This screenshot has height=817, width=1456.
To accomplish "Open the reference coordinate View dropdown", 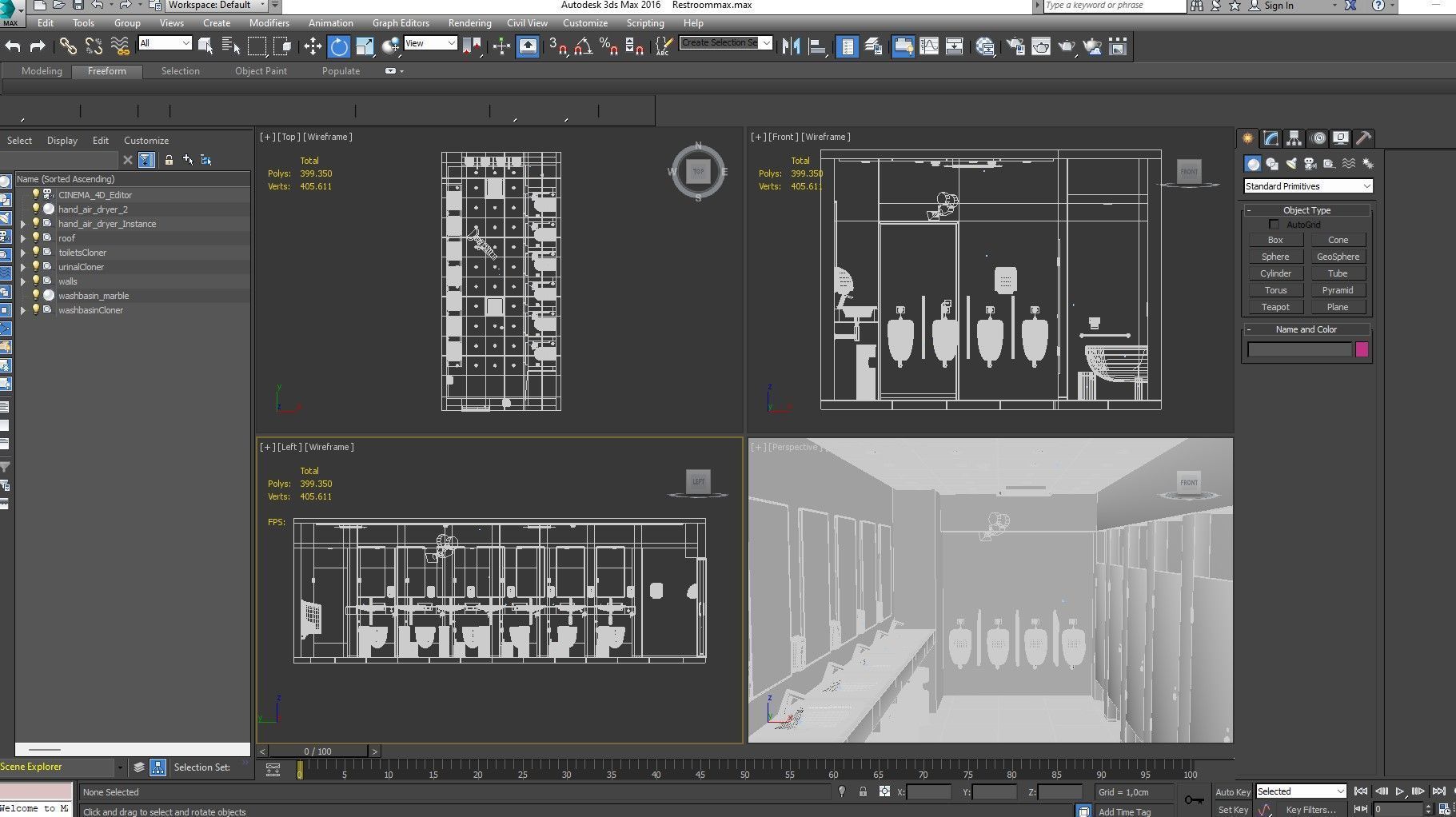I will coord(430,43).
